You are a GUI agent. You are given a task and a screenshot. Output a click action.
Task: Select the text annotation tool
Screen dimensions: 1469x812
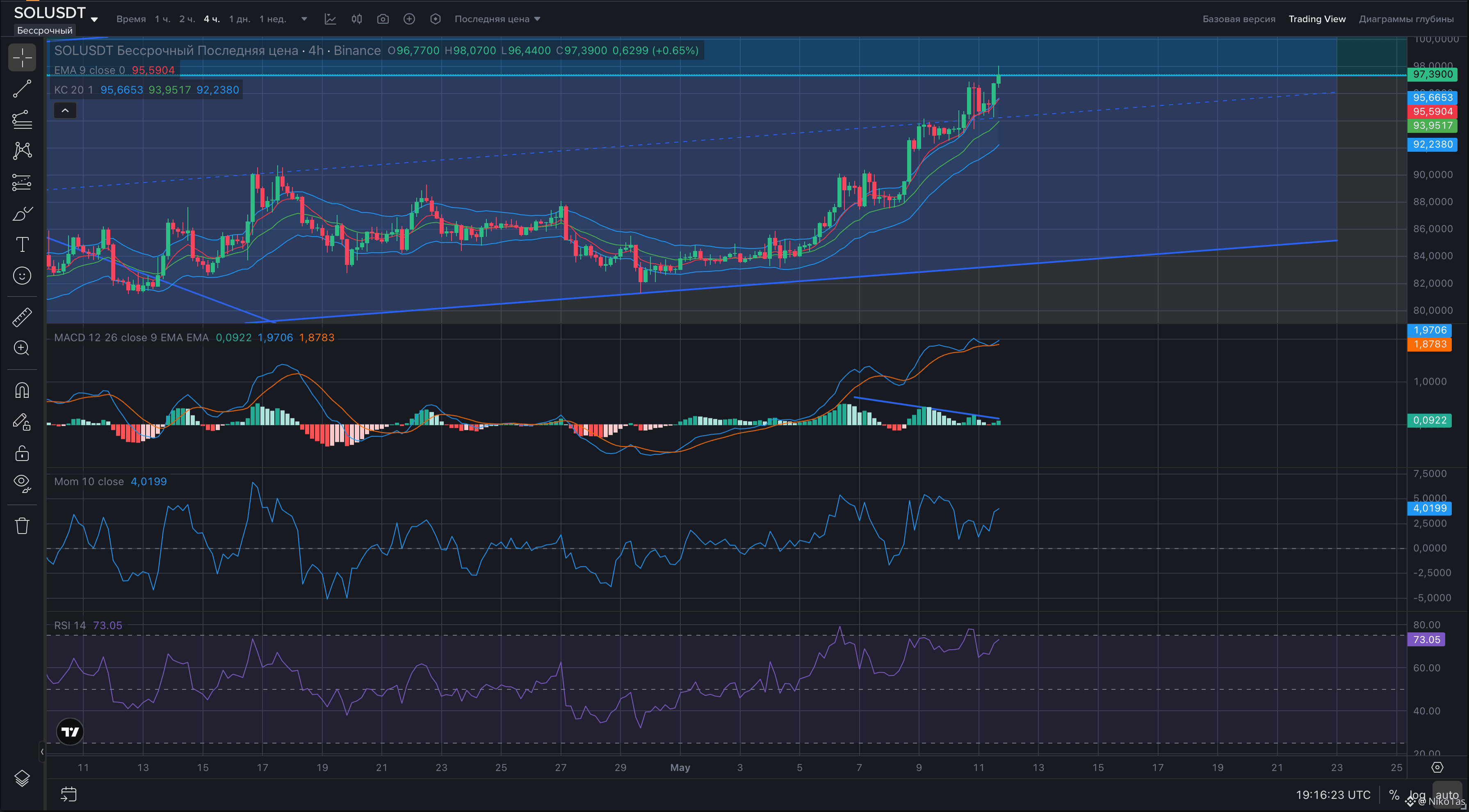(22, 245)
